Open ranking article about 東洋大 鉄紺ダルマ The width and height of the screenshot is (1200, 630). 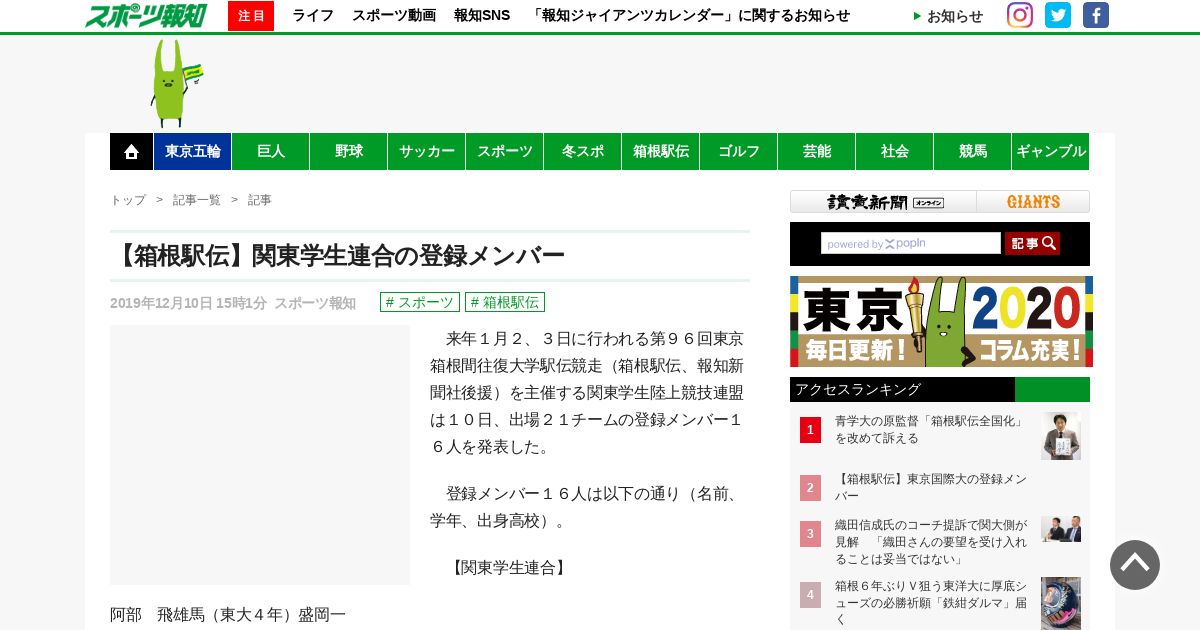pos(931,603)
